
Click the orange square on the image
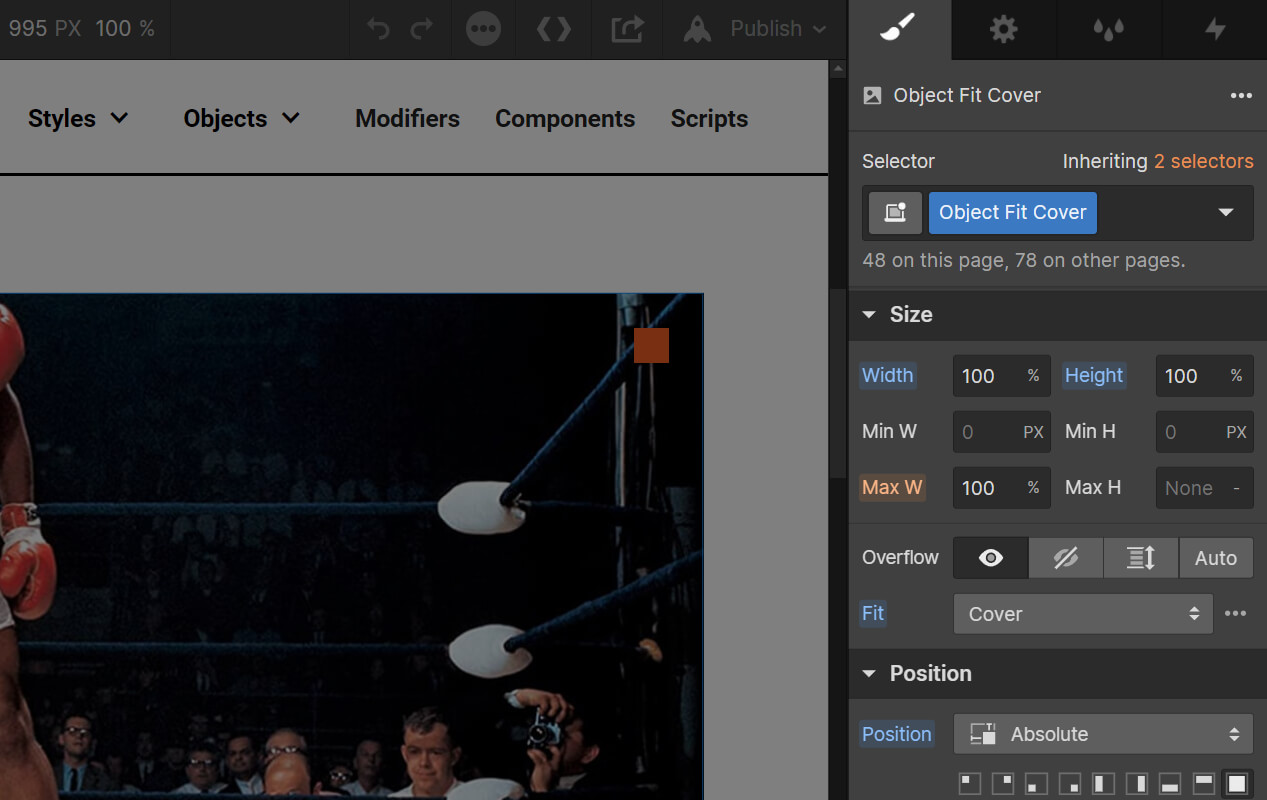[x=651, y=345]
